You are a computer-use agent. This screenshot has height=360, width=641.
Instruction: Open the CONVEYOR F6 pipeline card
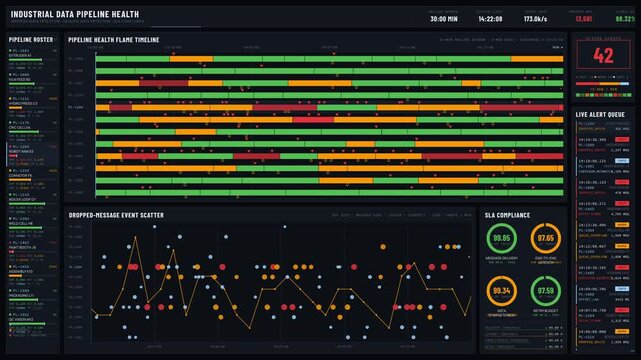tap(32, 180)
